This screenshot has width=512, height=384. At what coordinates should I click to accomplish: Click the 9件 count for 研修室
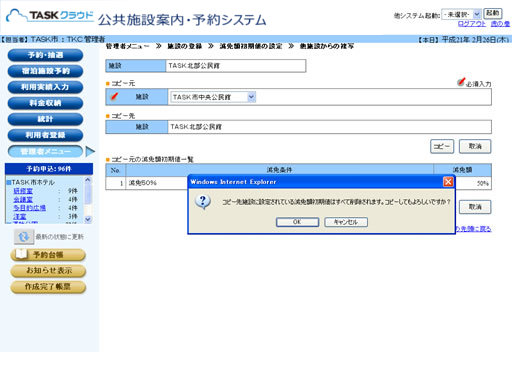tap(73, 191)
